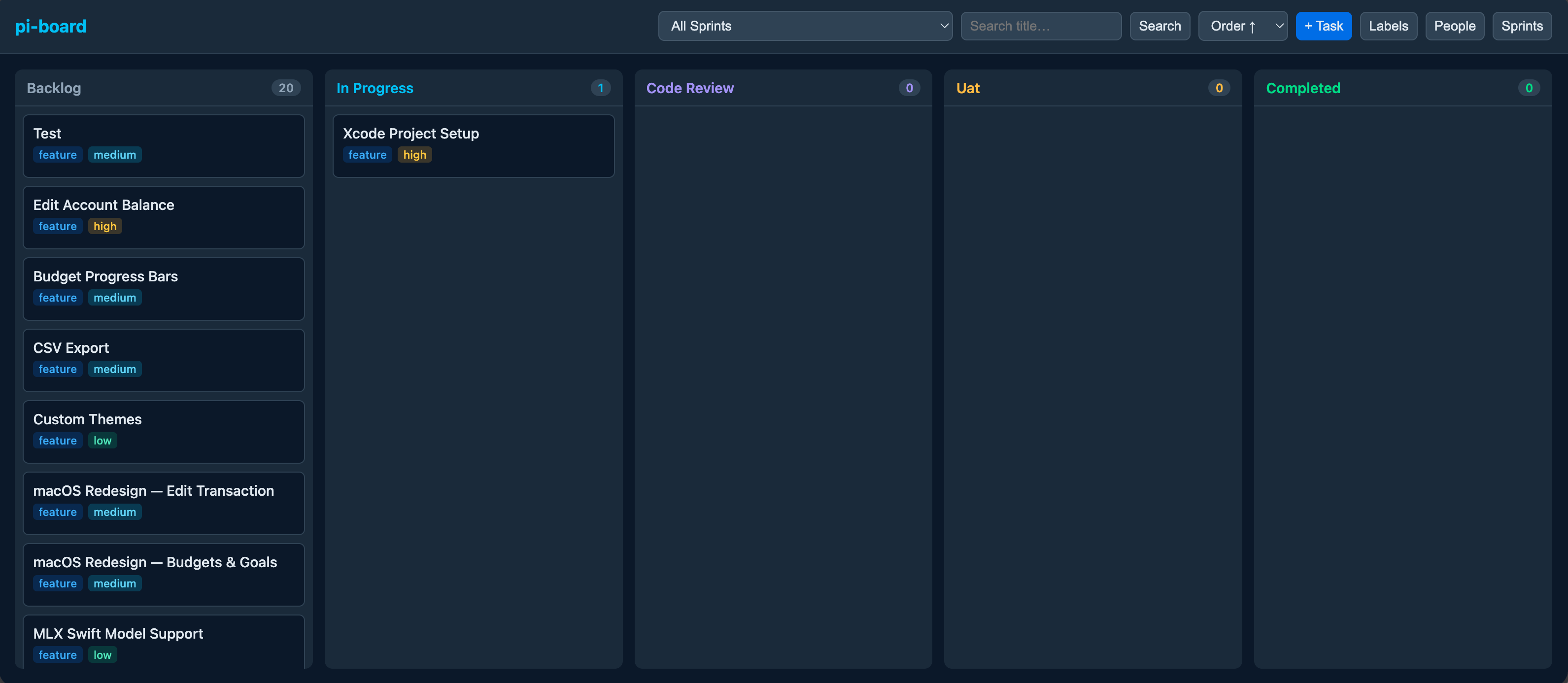Viewport: 1568px width, 683px height.
Task: Click the medium tag on CSV Export
Action: click(114, 369)
